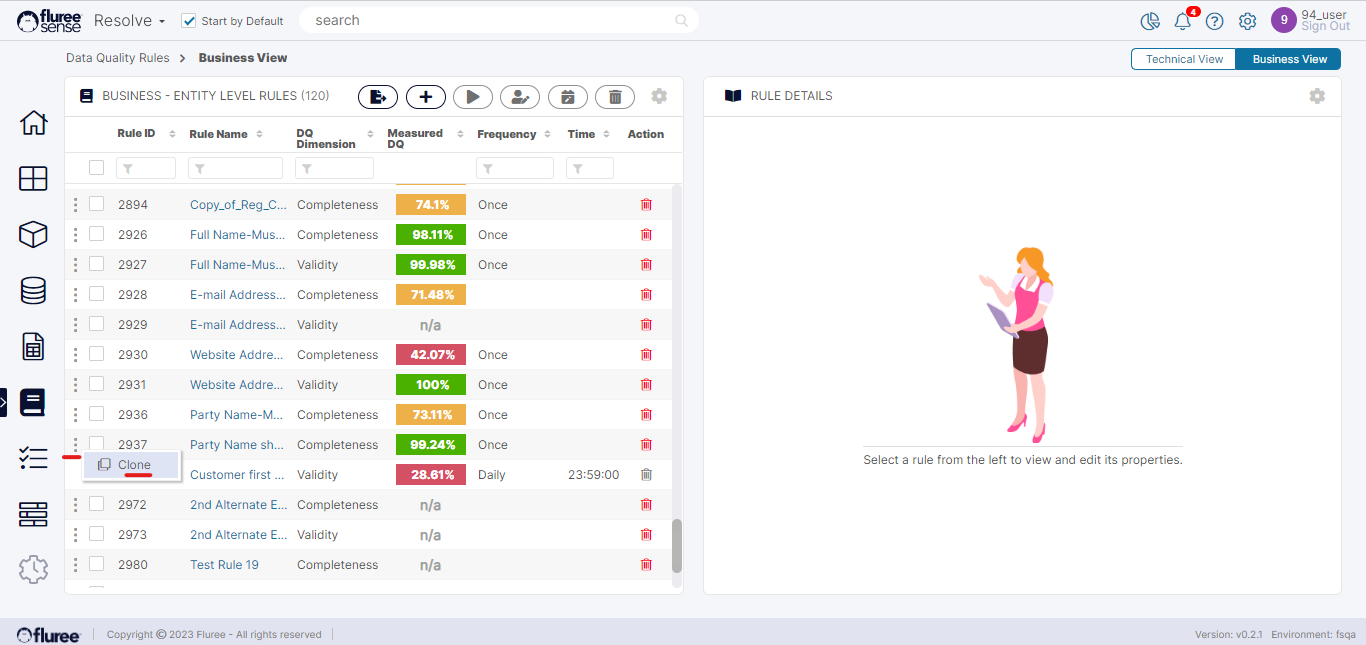Sort by Rule ID column arrows

tap(172, 134)
